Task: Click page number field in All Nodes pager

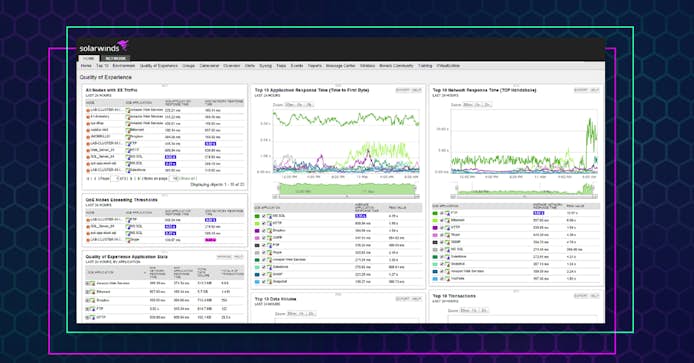Action: (115, 179)
